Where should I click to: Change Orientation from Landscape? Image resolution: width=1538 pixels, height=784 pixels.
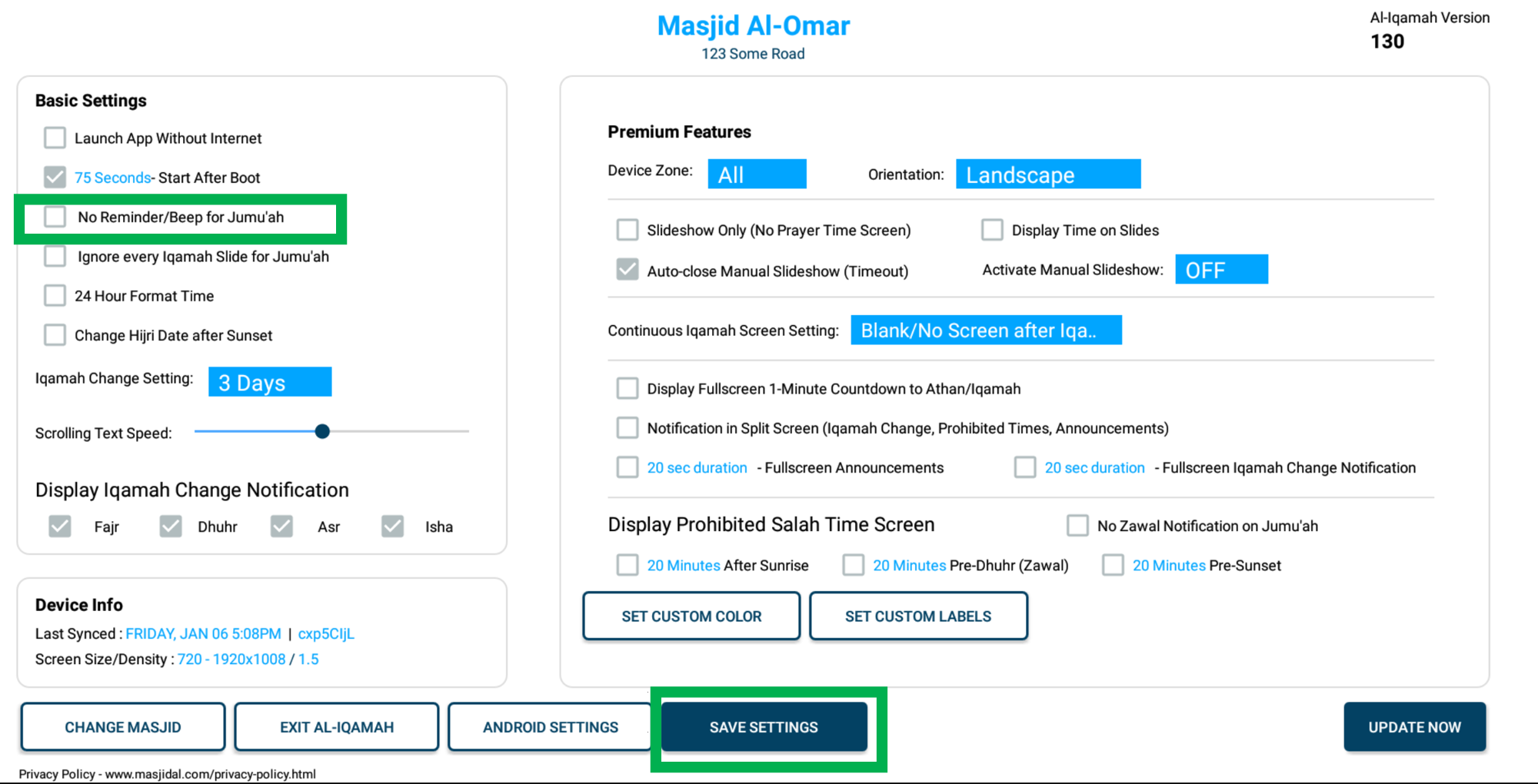tap(1047, 174)
